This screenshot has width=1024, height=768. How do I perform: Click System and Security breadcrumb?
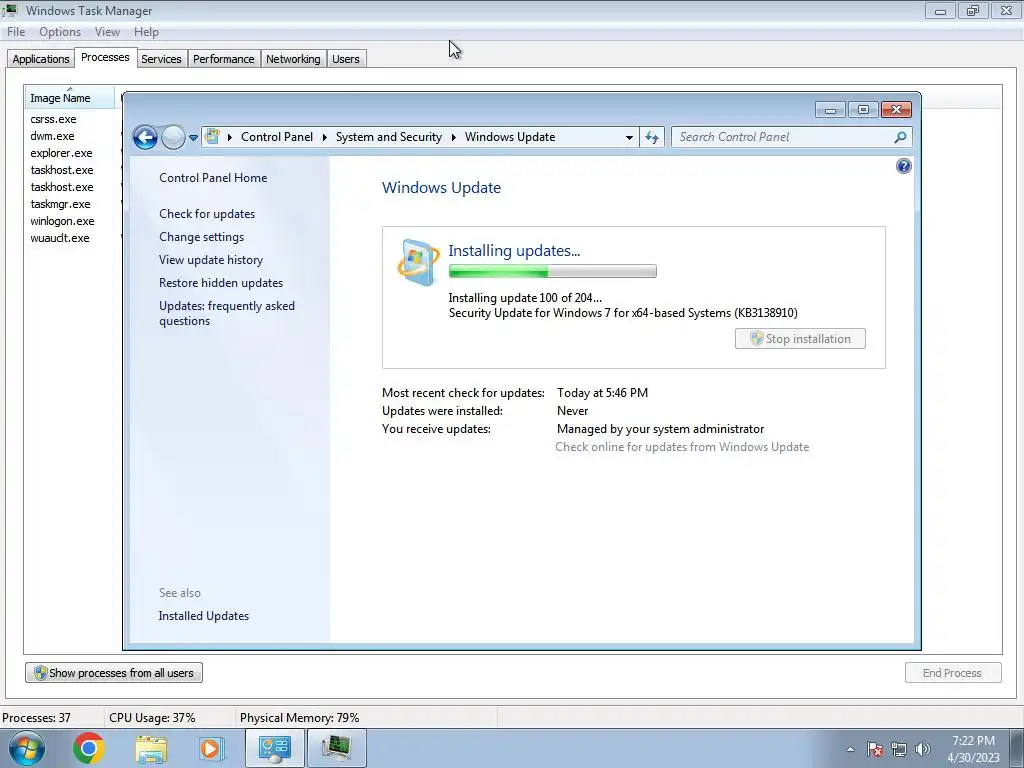(x=389, y=137)
